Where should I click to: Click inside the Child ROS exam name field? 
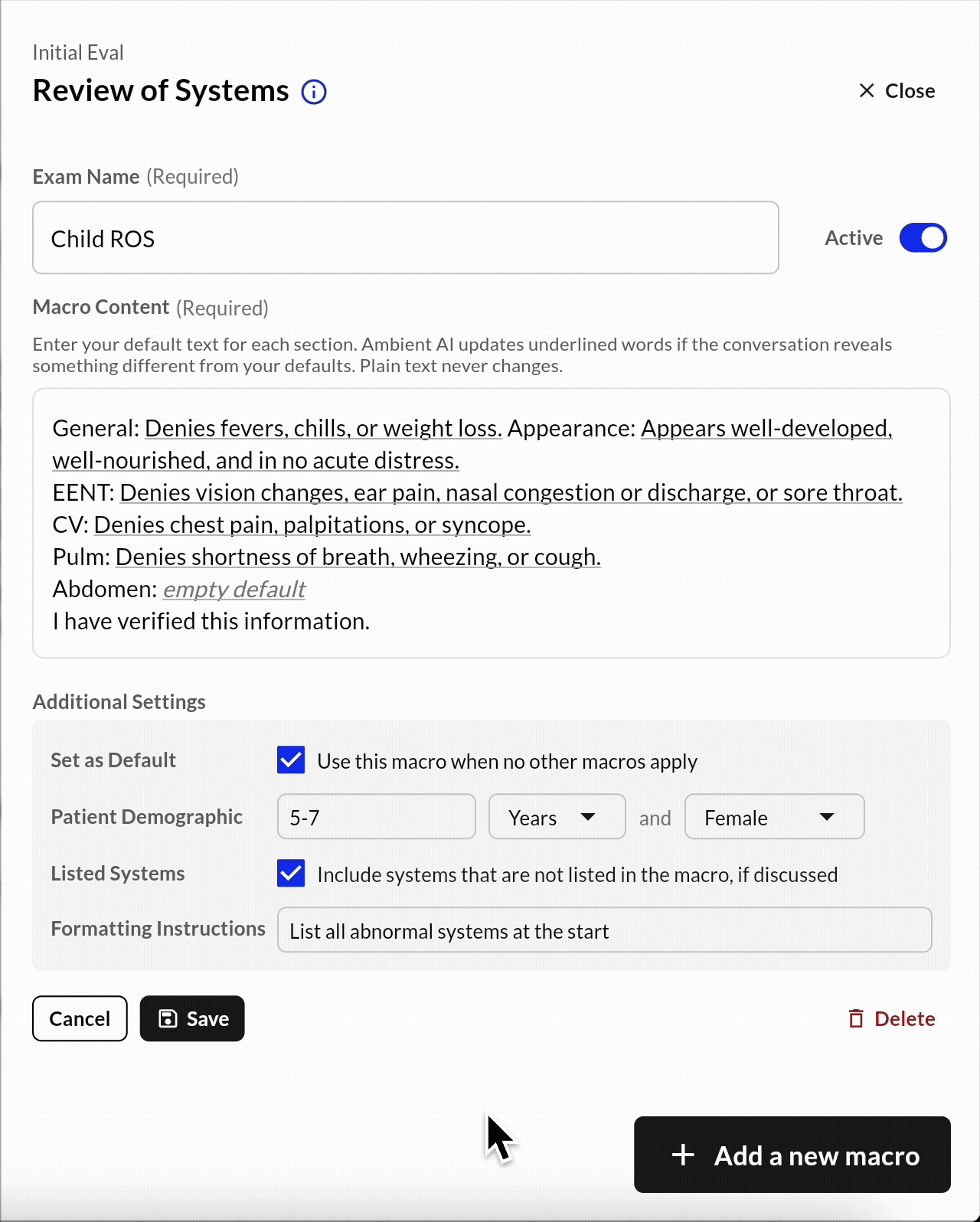[405, 237]
